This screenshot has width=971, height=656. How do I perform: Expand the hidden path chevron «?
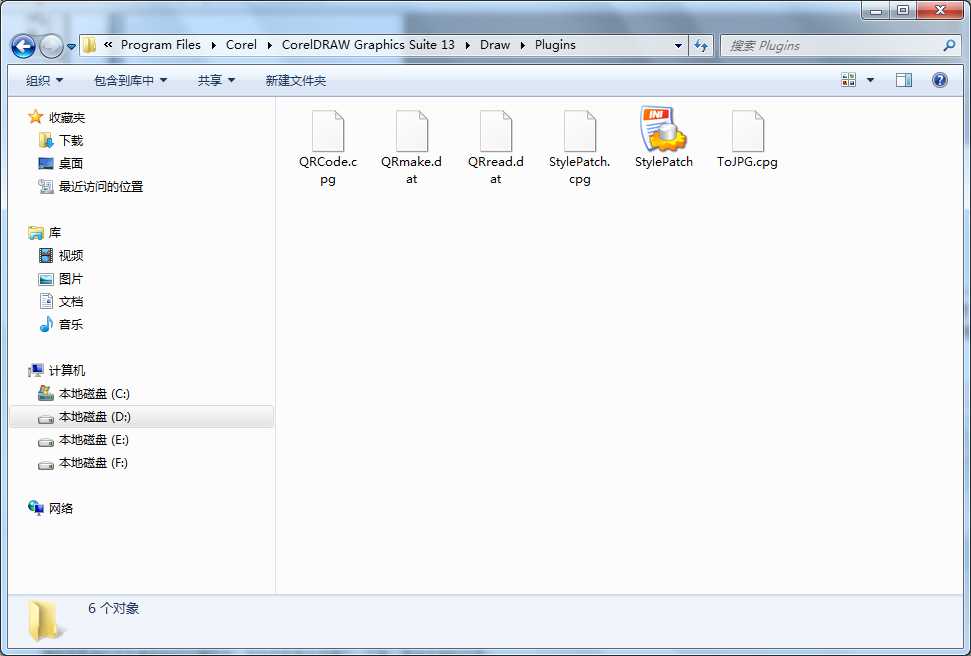(x=108, y=45)
